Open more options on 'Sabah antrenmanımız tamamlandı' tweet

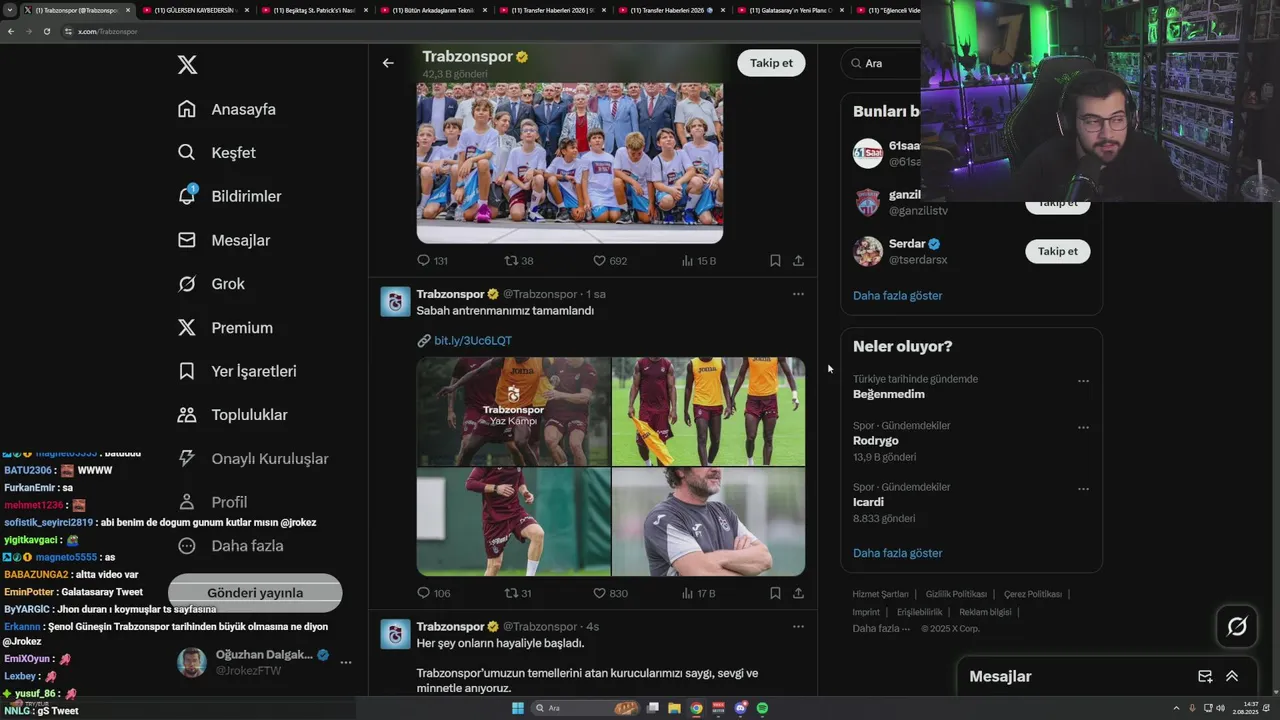tap(798, 294)
